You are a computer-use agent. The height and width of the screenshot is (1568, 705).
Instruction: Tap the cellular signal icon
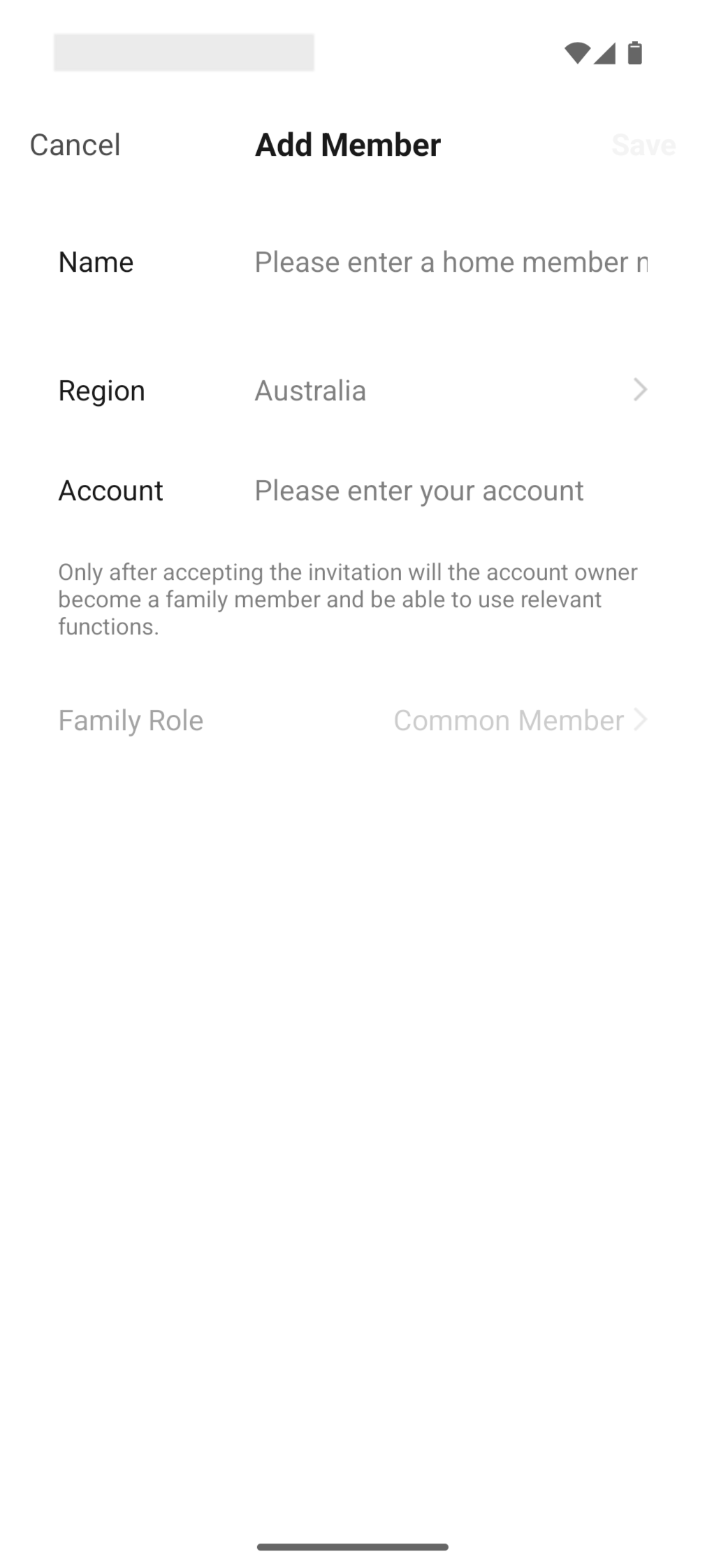coord(604,53)
